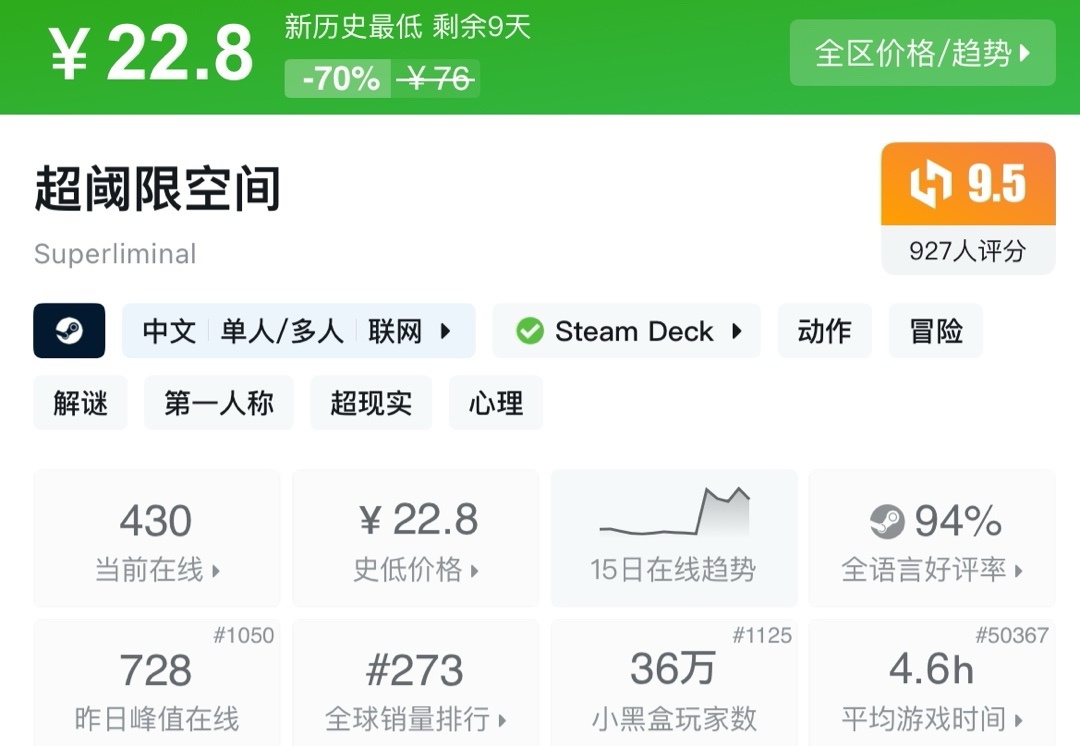Viewport: 1080px width, 746px height.
Task: View current online players stat (430)
Action: coord(156,538)
